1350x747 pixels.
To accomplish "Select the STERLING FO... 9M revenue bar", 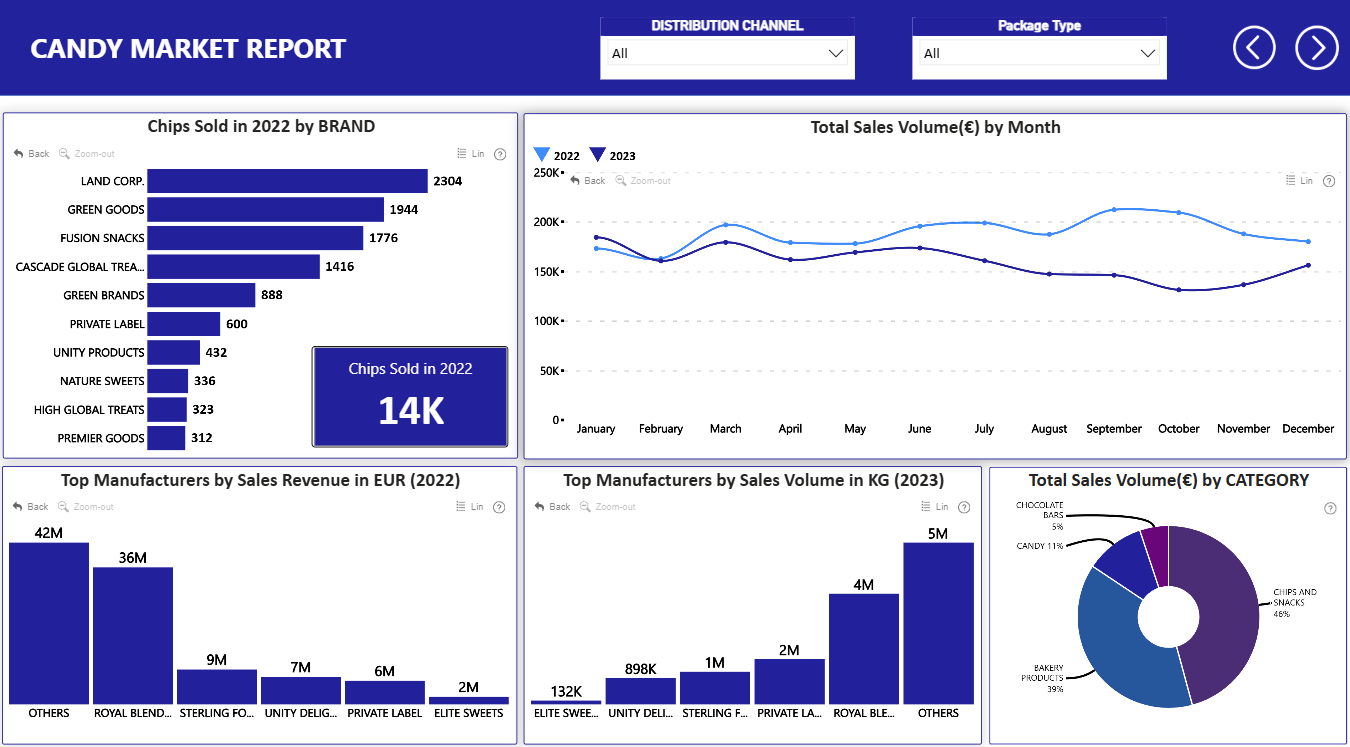I will [217, 687].
